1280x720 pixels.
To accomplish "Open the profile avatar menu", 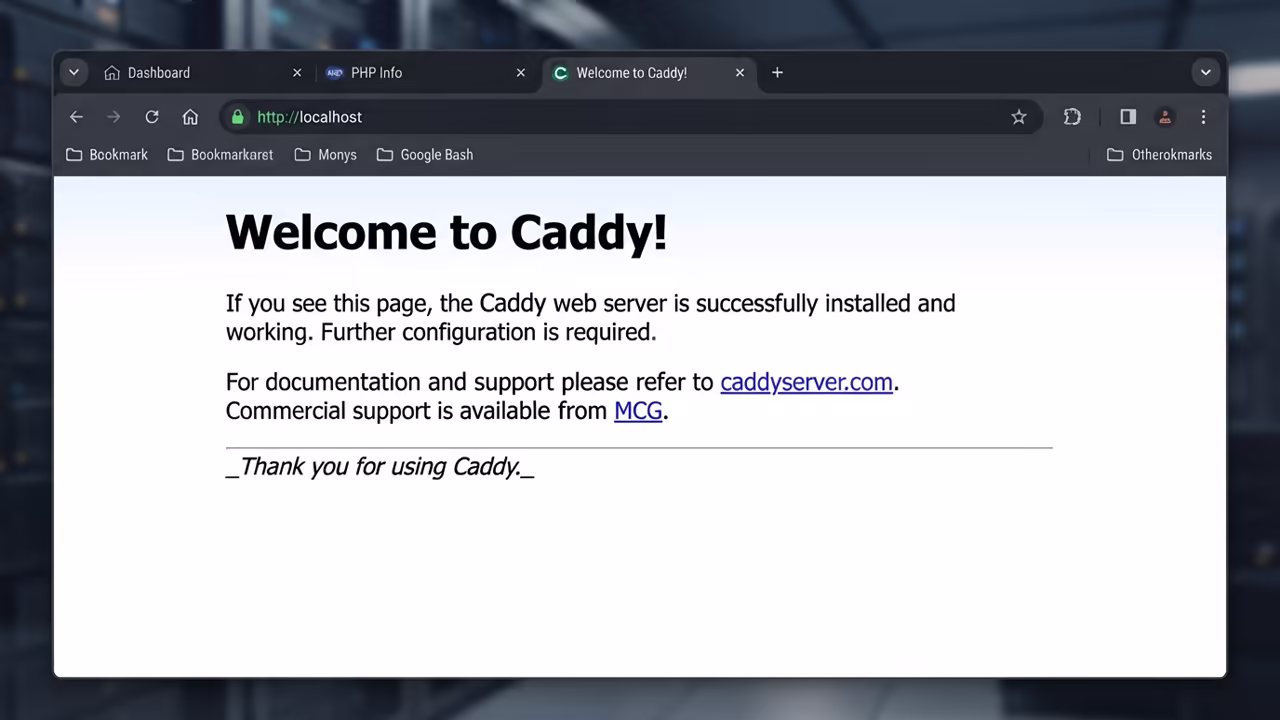I will [x=1165, y=117].
